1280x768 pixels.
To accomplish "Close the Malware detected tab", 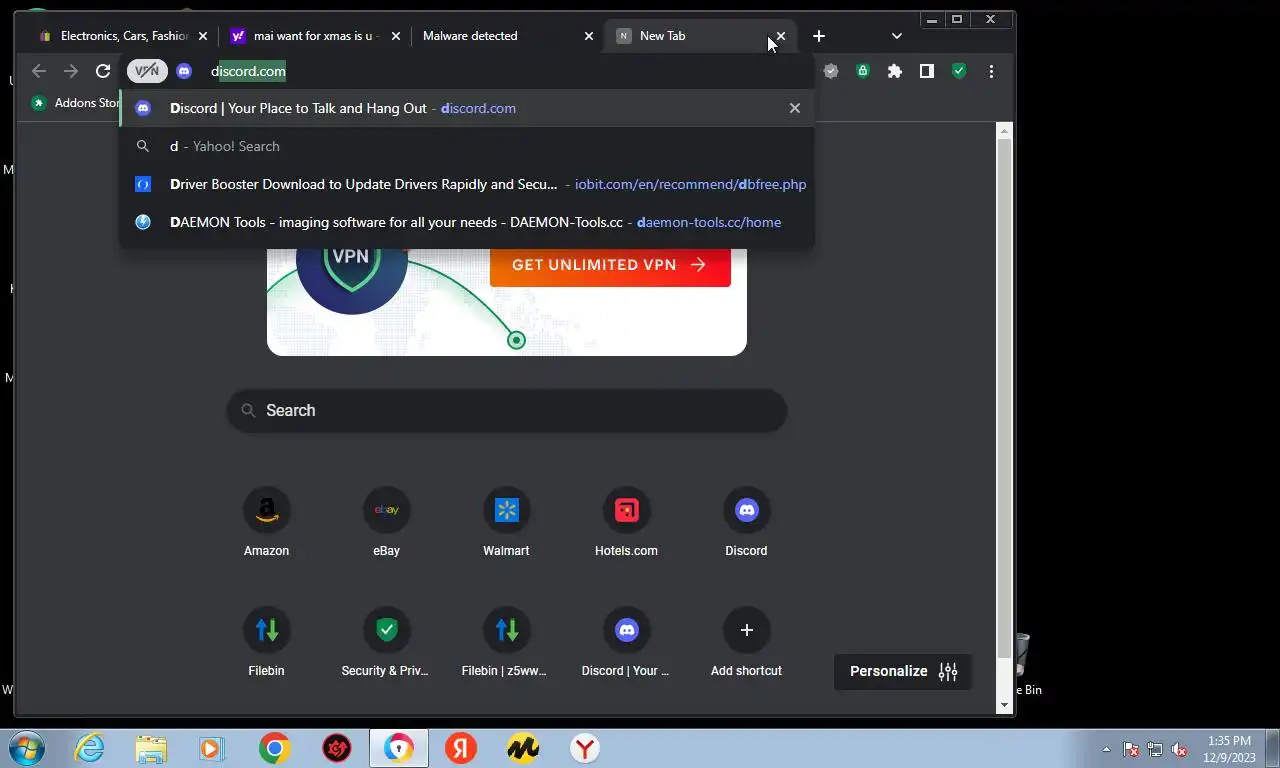I will pos(588,36).
